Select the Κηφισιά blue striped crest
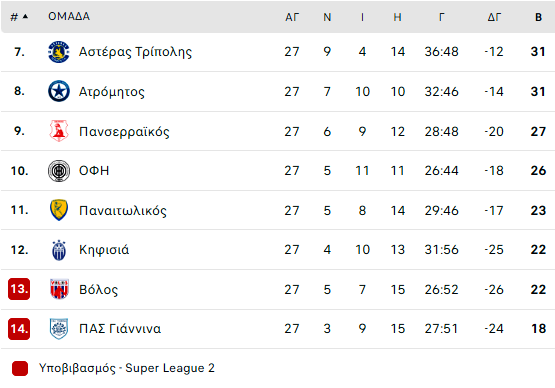This screenshot has height=388, width=555. 59,250
